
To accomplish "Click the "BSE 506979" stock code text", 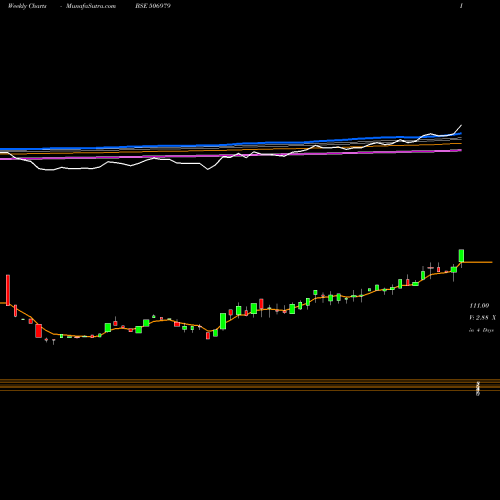I will (x=153, y=6).
